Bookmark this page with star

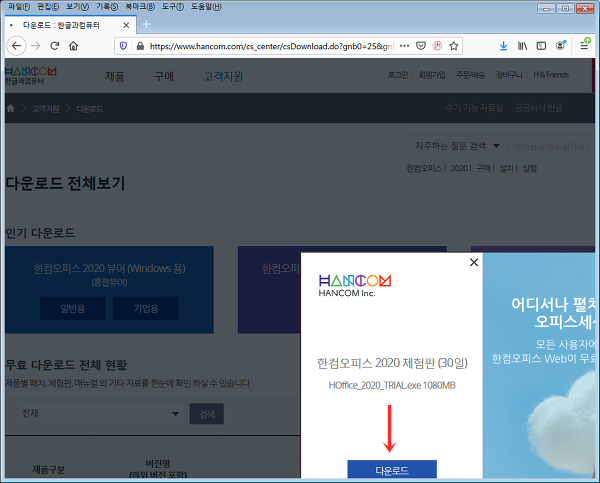pos(453,46)
